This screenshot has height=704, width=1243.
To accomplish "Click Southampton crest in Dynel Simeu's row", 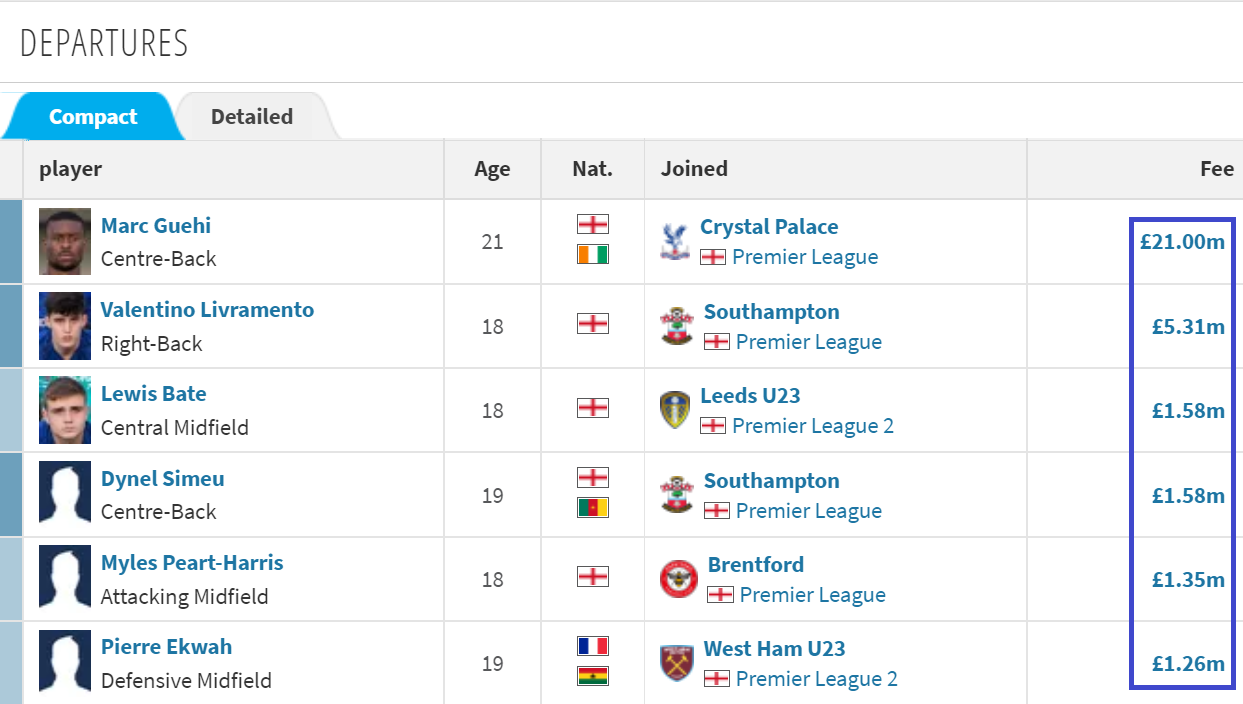I will point(677,496).
